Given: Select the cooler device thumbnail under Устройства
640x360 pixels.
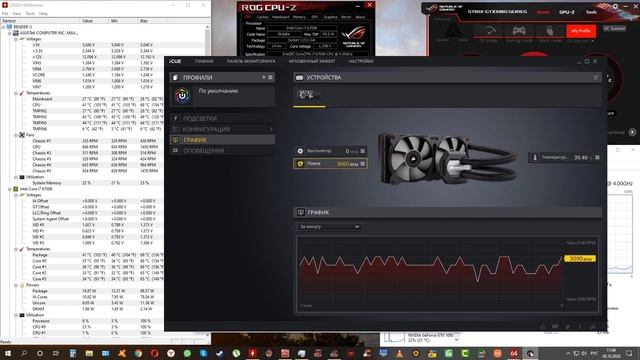Looking at the screenshot, I should [309, 96].
